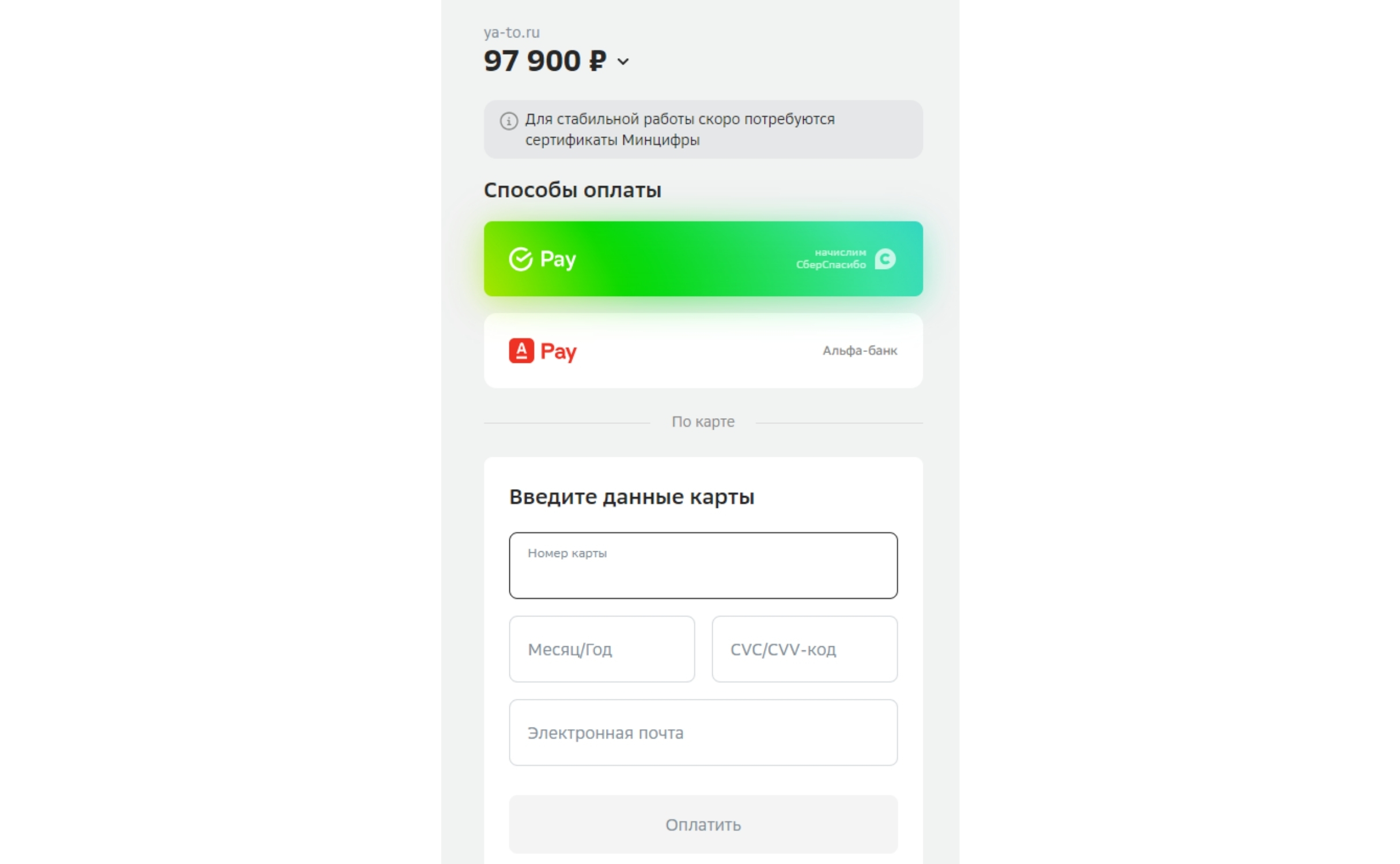Screen dimensions: 1400x864
Task: Focus the "Номер карты" input field
Action: [x=703, y=566]
